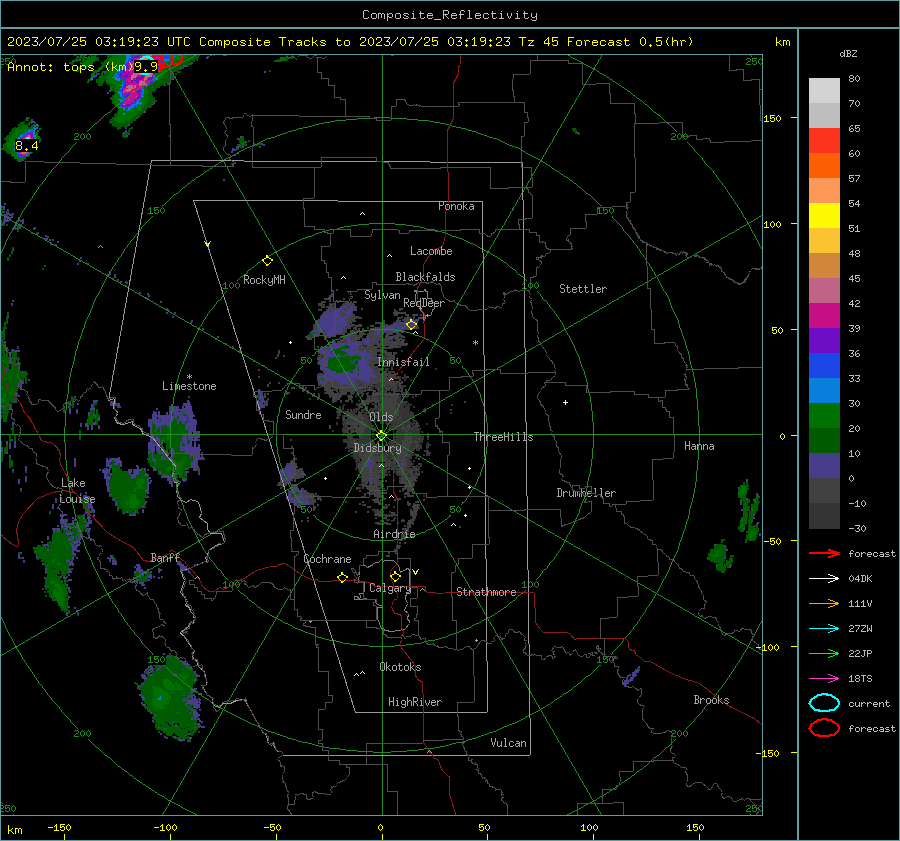Image resolution: width=900 pixels, height=841 pixels.
Task: Click the white plus marker west of Hanna
Action: pos(565,402)
